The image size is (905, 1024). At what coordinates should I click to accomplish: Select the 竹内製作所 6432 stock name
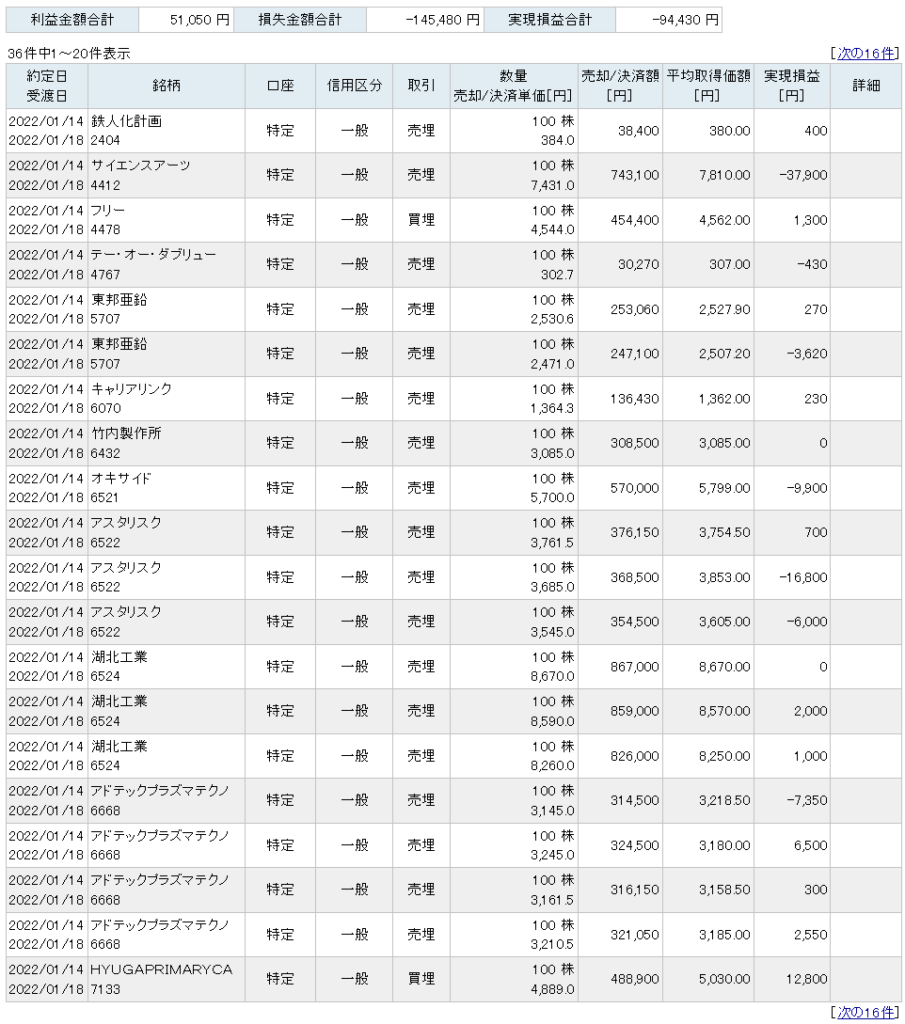click(126, 443)
